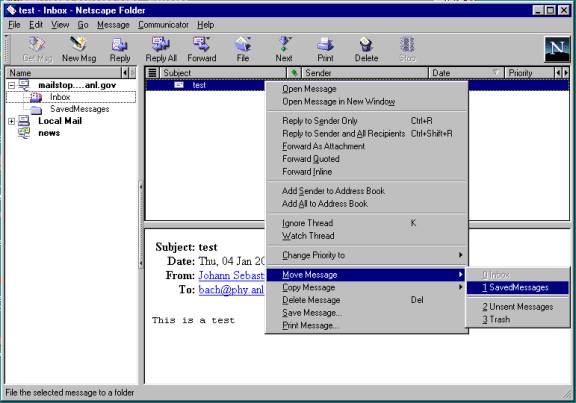
Task: Move message to 1 SavedMessages
Action: coord(518,287)
